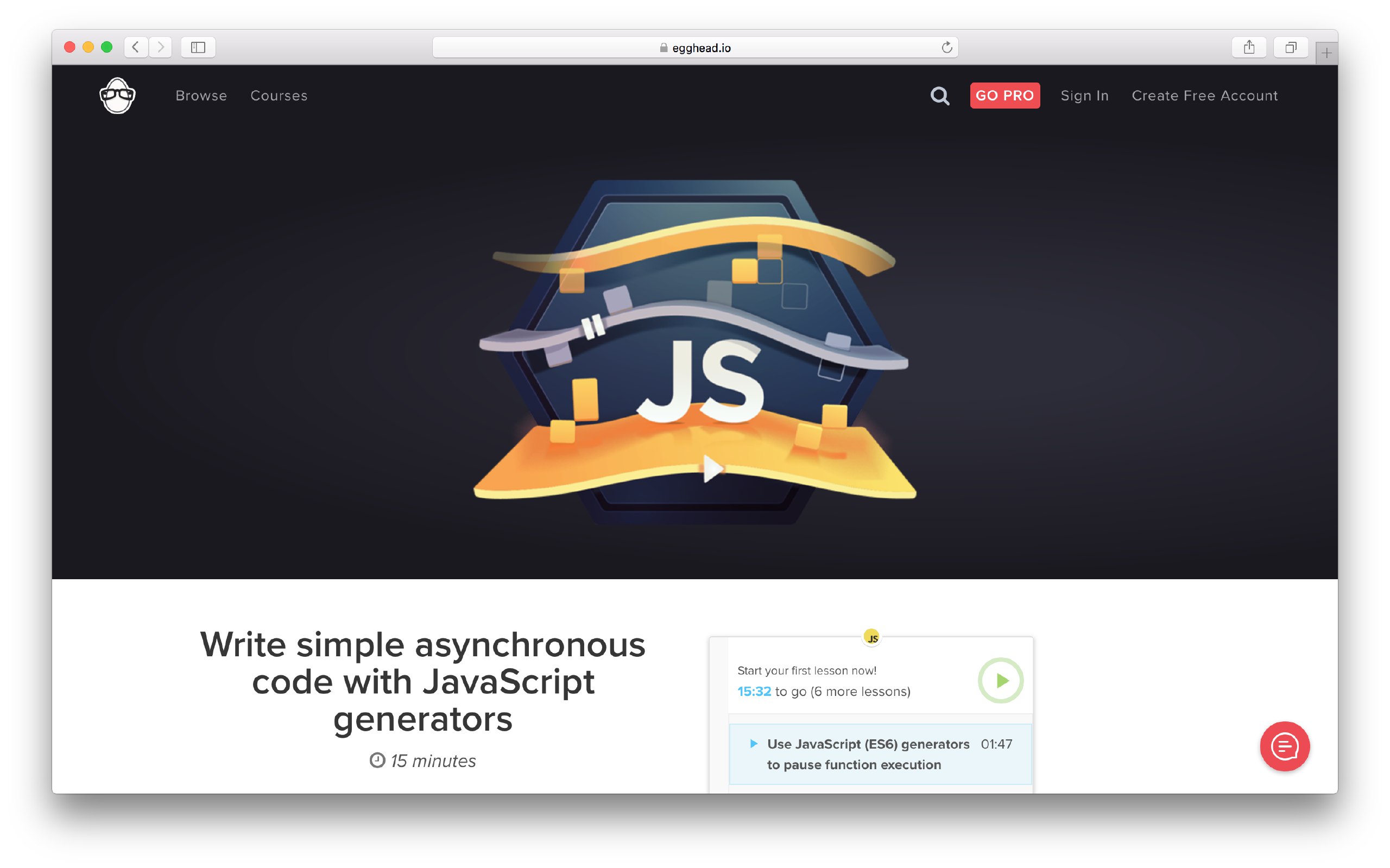Reload the page with refresh icon
The image size is (1390, 868).
(947, 47)
